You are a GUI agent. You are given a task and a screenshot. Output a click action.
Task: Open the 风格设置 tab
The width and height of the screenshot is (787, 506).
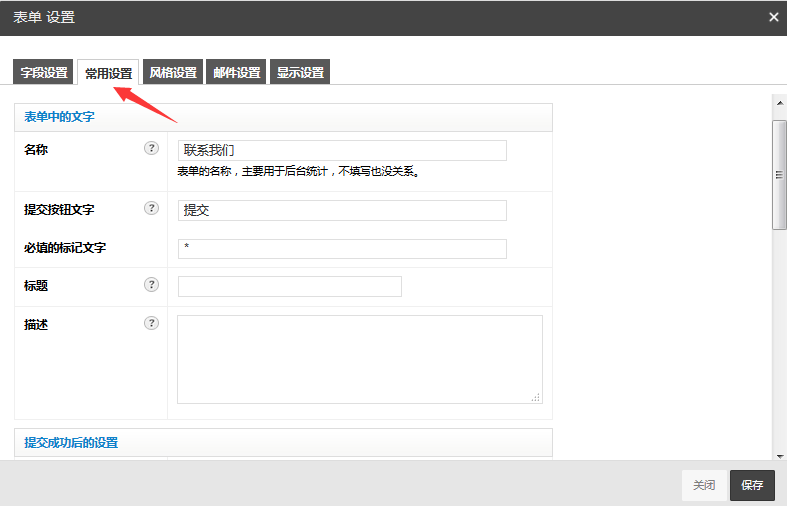[173, 72]
